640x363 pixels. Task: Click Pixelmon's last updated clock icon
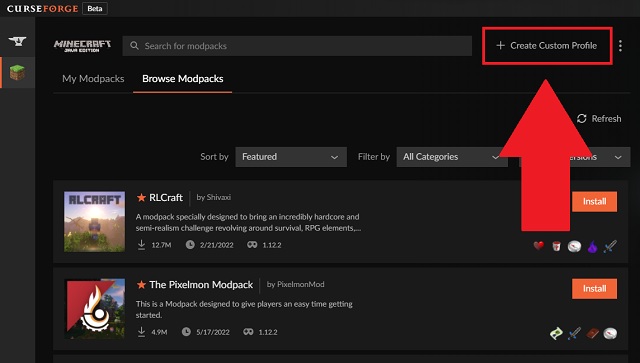click(x=186, y=332)
